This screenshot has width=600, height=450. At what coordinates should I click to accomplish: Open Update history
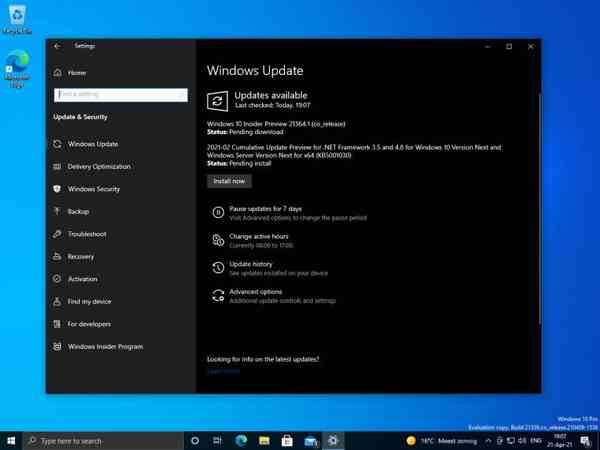coord(251,264)
